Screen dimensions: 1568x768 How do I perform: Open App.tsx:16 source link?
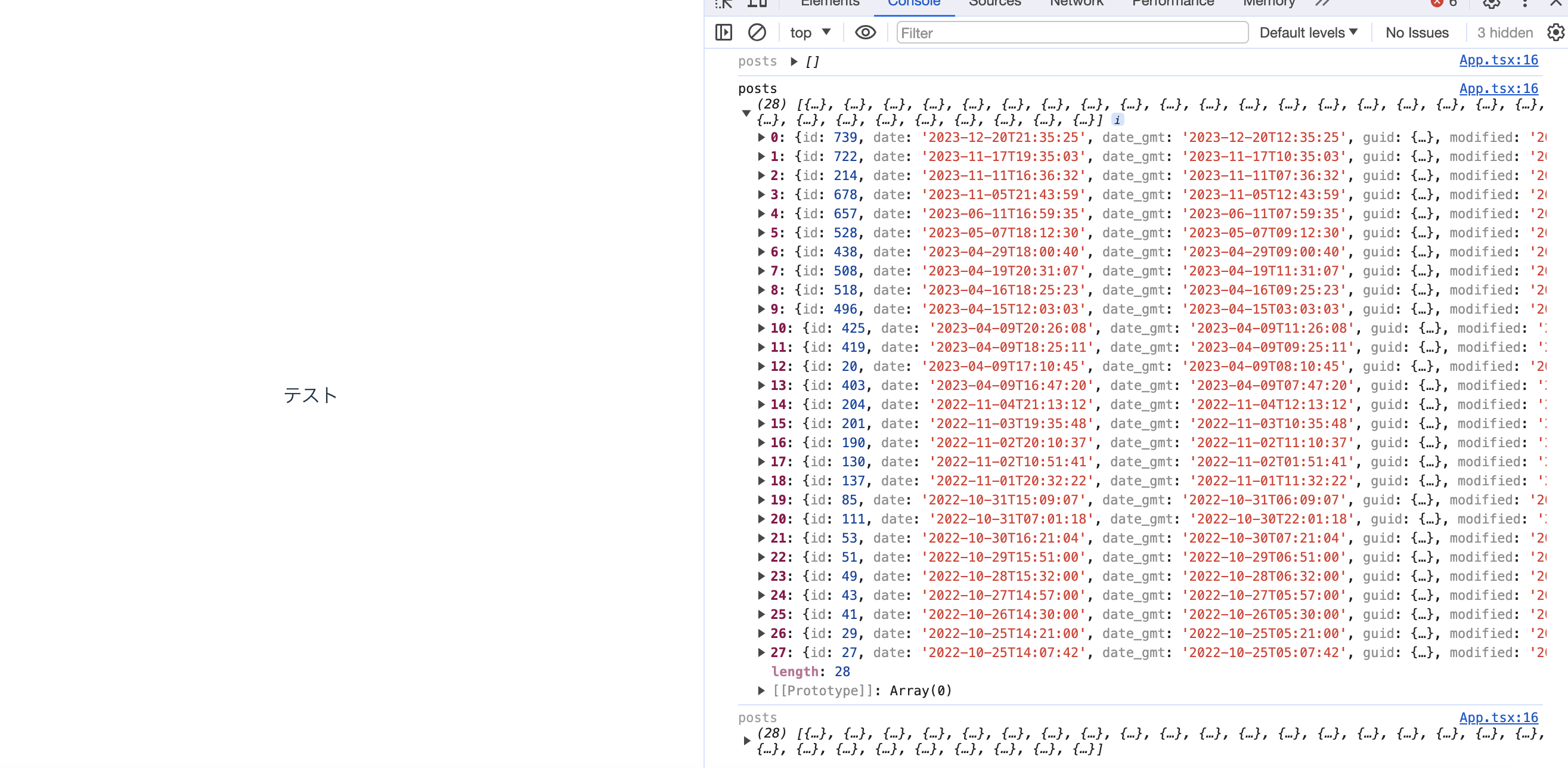point(1499,60)
